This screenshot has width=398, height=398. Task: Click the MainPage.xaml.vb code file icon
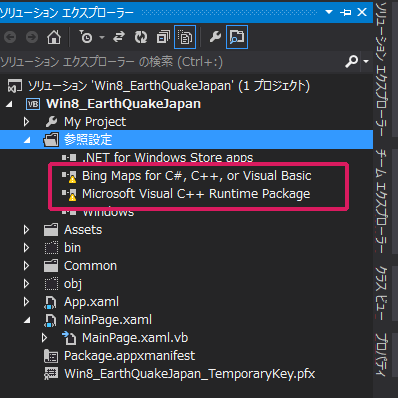point(69,337)
